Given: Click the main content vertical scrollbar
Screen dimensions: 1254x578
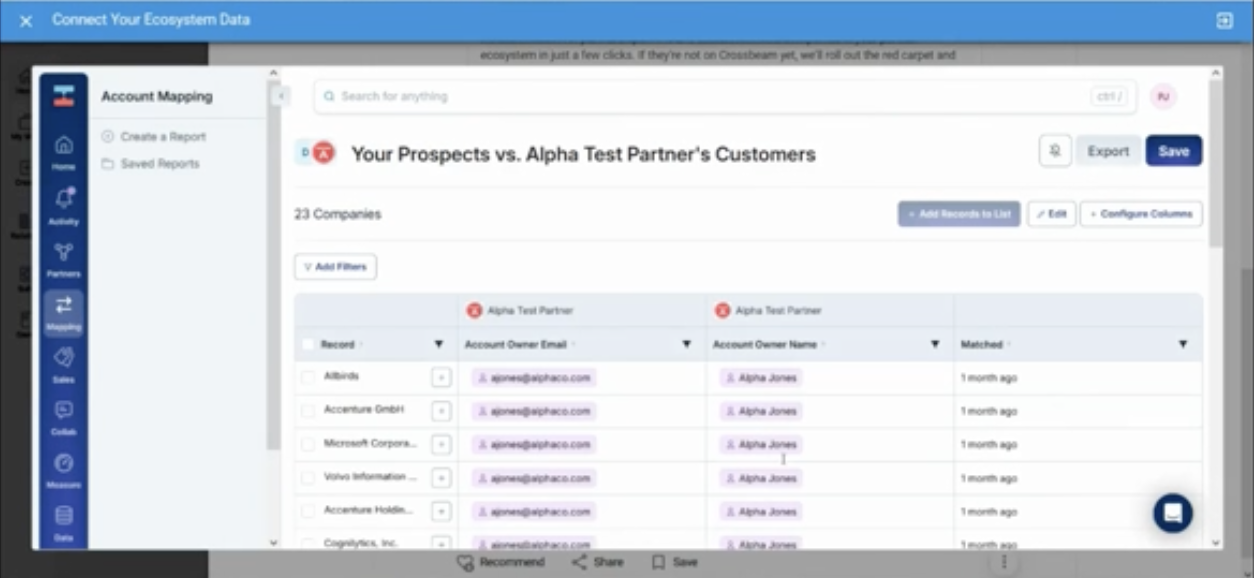Looking at the screenshot, I should [1215, 163].
